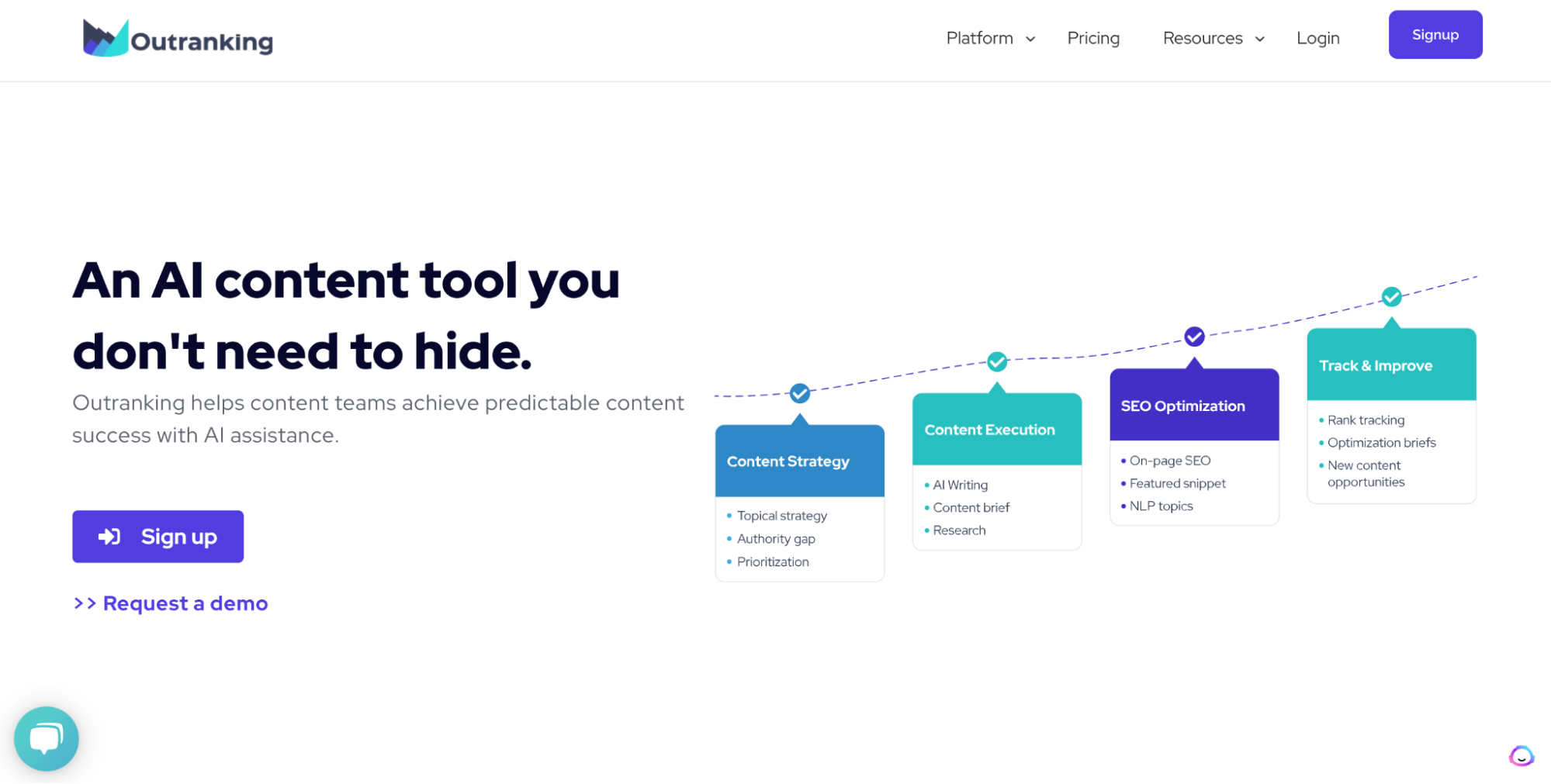Select the Content Execution card header
This screenshot has height=784, width=1551.
pyautogui.click(x=997, y=429)
